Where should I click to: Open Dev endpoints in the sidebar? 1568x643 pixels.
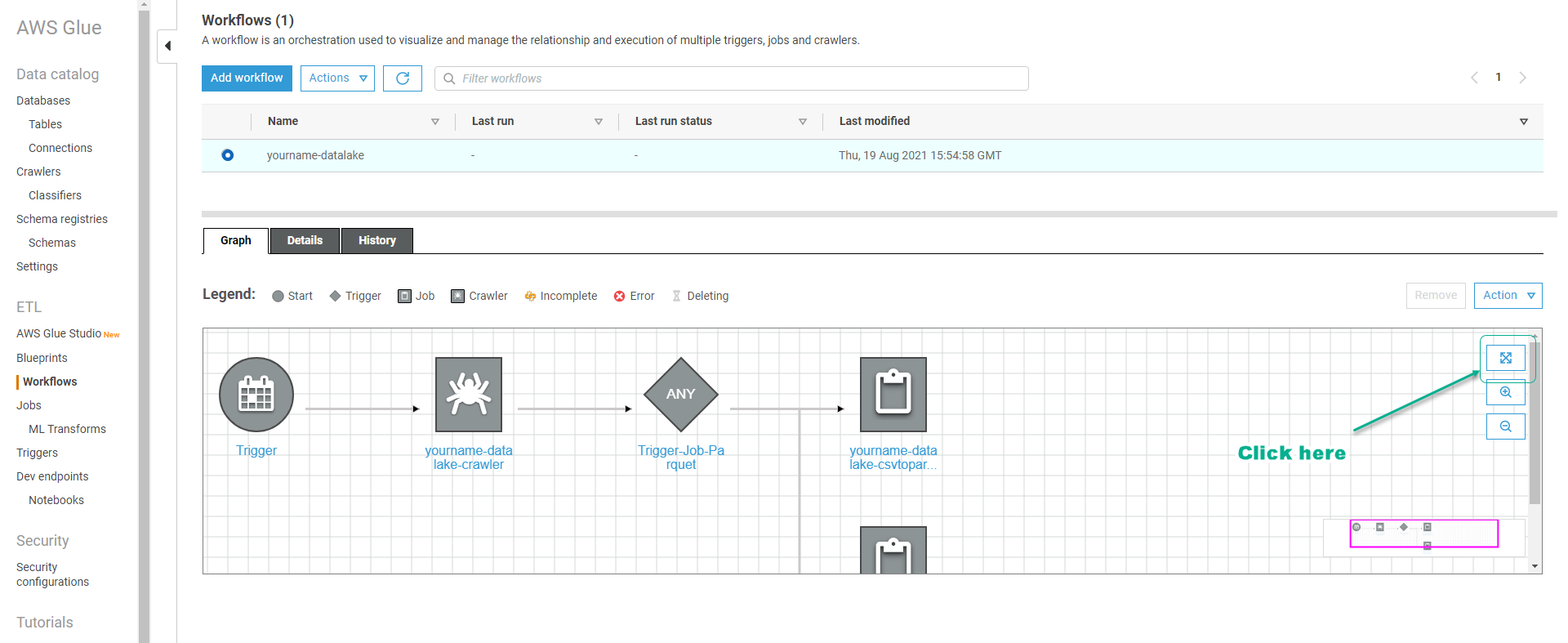coord(52,476)
